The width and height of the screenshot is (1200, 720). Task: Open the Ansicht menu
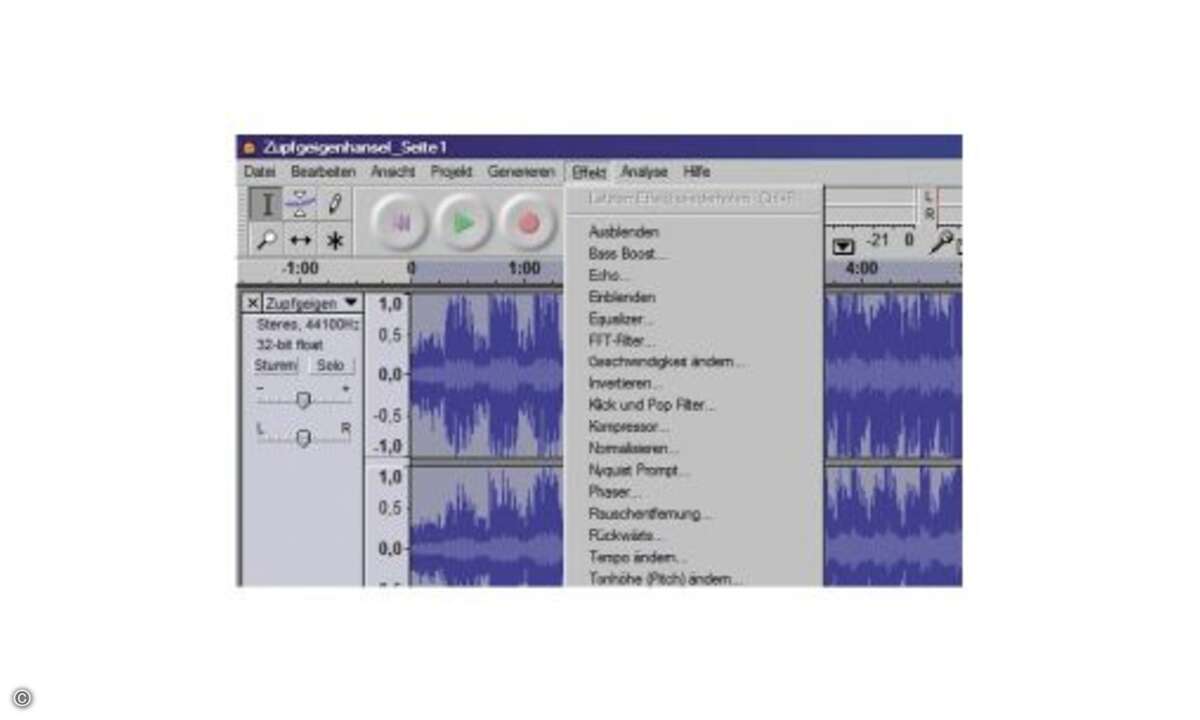click(x=393, y=172)
